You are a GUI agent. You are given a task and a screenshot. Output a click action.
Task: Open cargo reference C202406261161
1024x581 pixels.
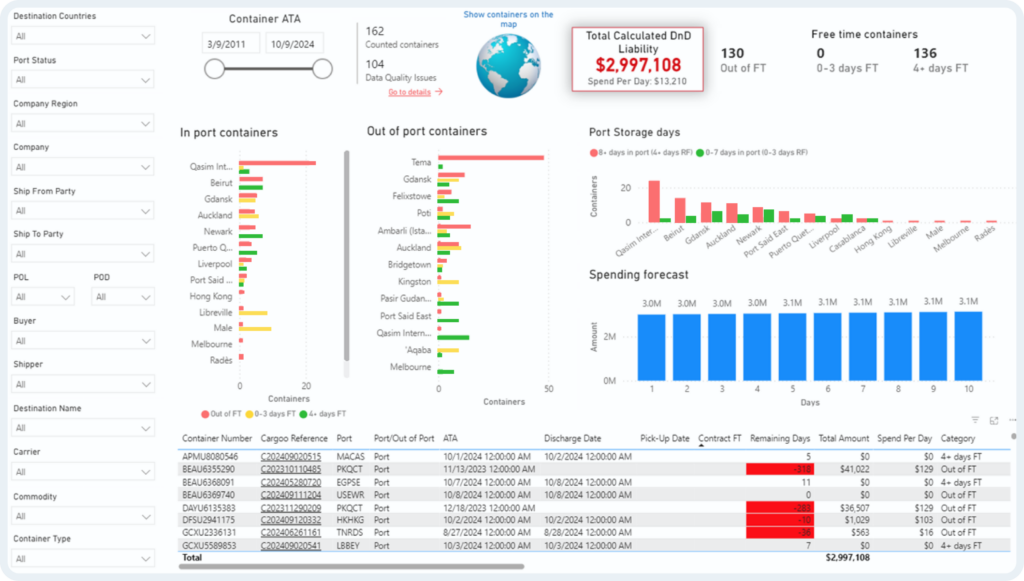click(x=291, y=533)
